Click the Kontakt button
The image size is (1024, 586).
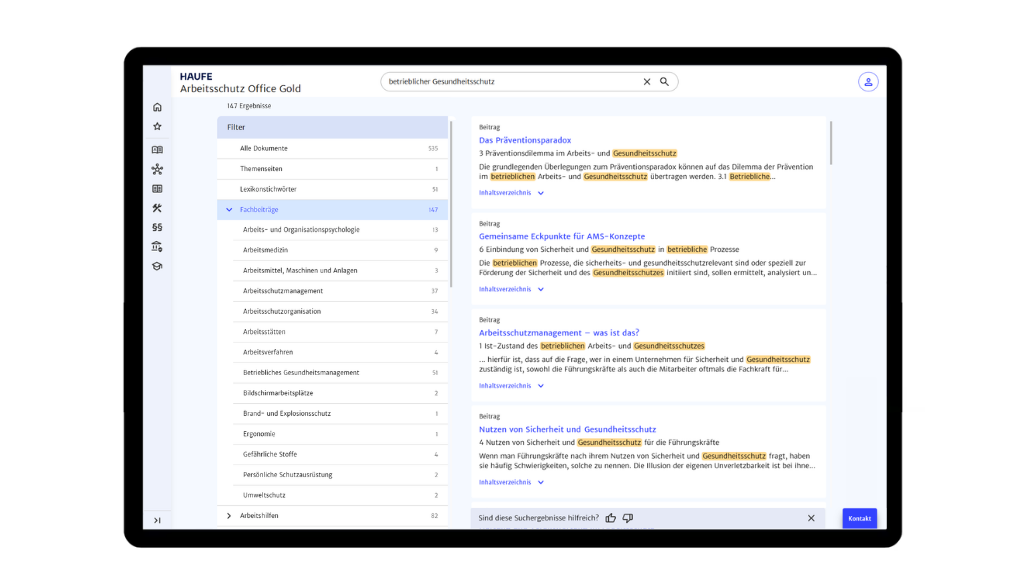click(859, 518)
